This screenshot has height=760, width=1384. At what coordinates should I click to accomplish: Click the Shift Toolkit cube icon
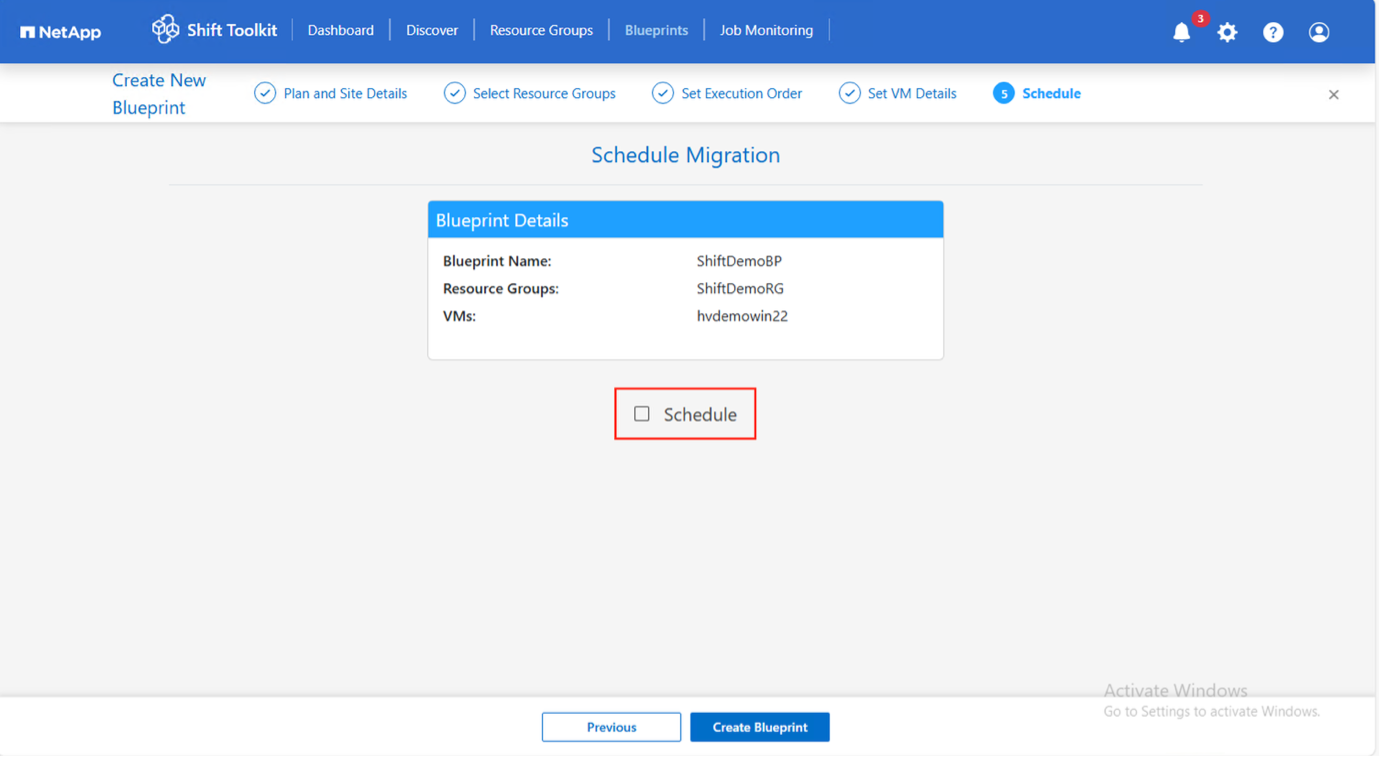click(165, 30)
